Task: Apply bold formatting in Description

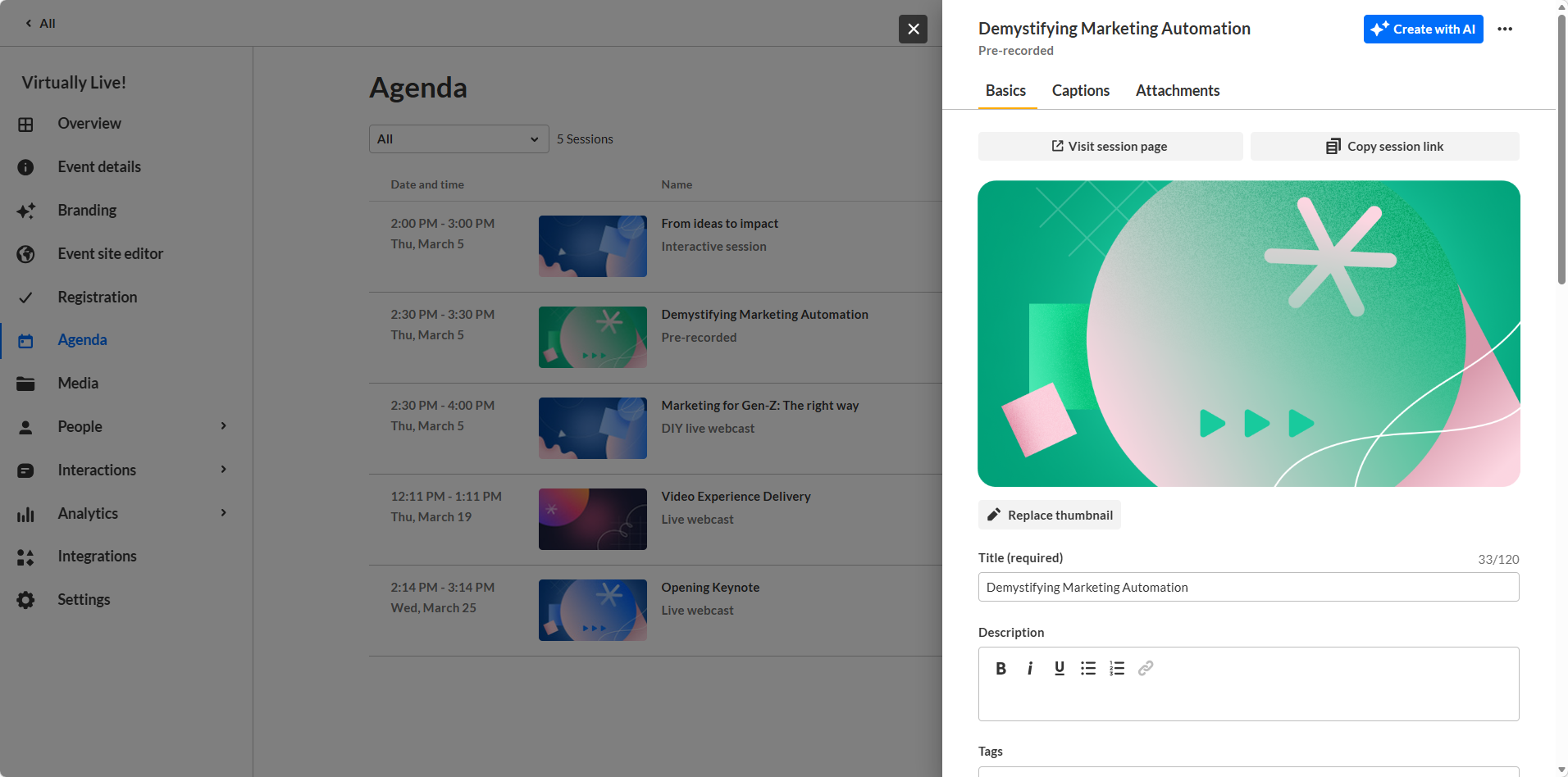Action: click(x=1001, y=669)
